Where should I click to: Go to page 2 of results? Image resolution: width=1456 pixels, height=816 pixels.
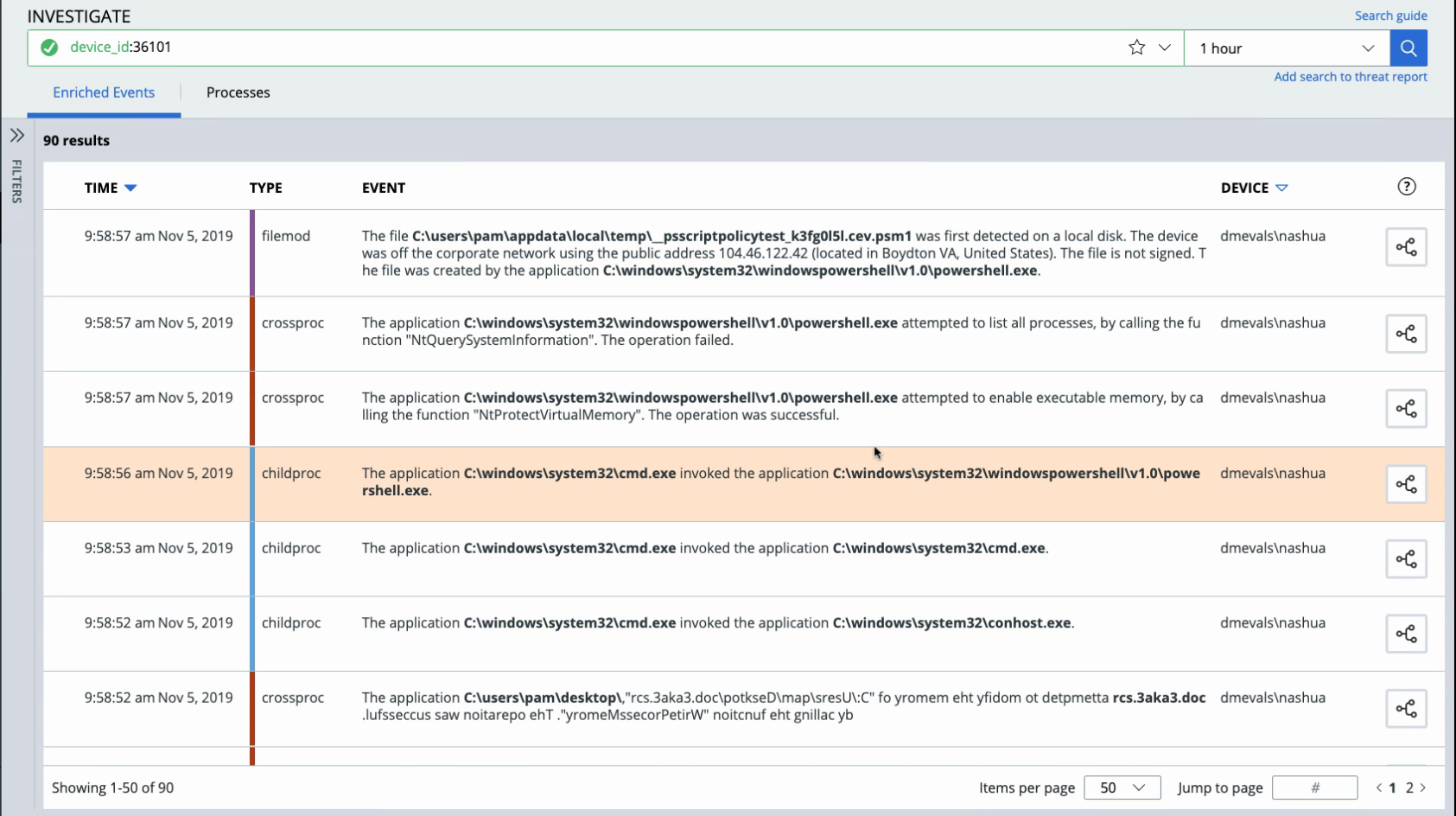pos(1409,787)
